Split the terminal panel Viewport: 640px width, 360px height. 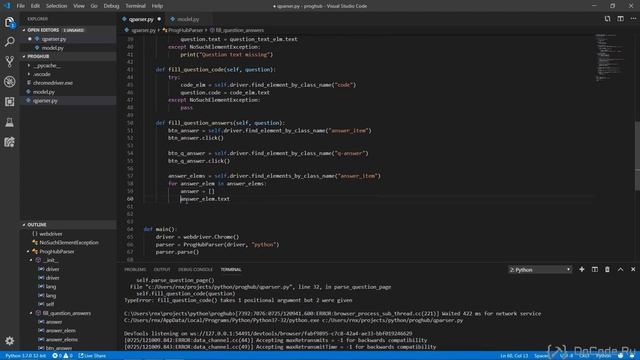click(595, 269)
